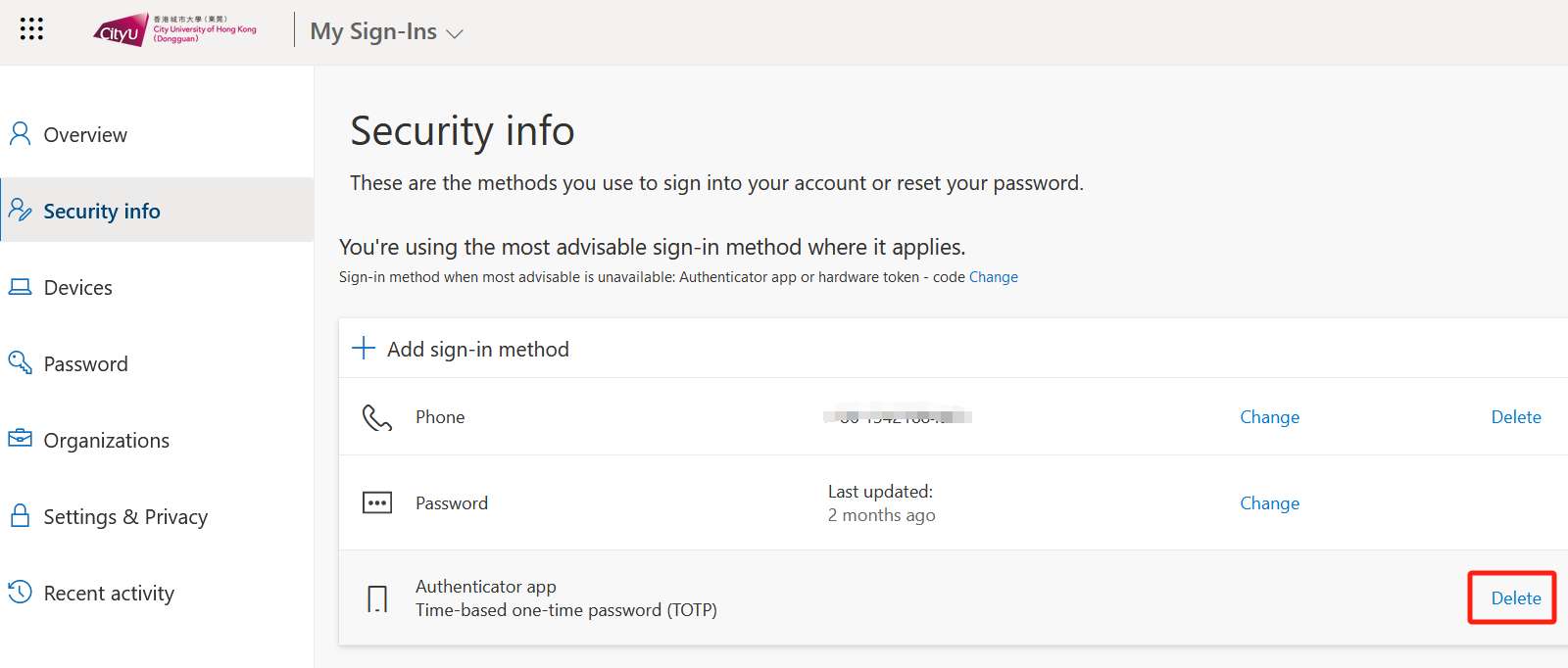Click the CityU university logo
Viewport: 1568px width, 668px height.
[174, 30]
